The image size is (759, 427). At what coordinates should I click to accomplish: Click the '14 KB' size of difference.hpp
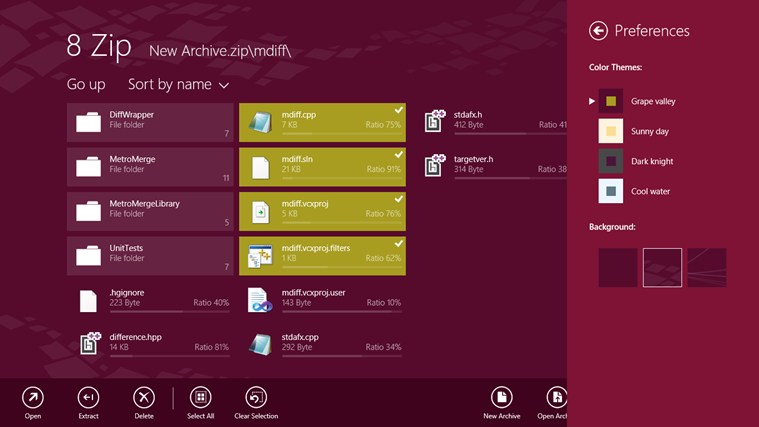click(x=119, y=347)
